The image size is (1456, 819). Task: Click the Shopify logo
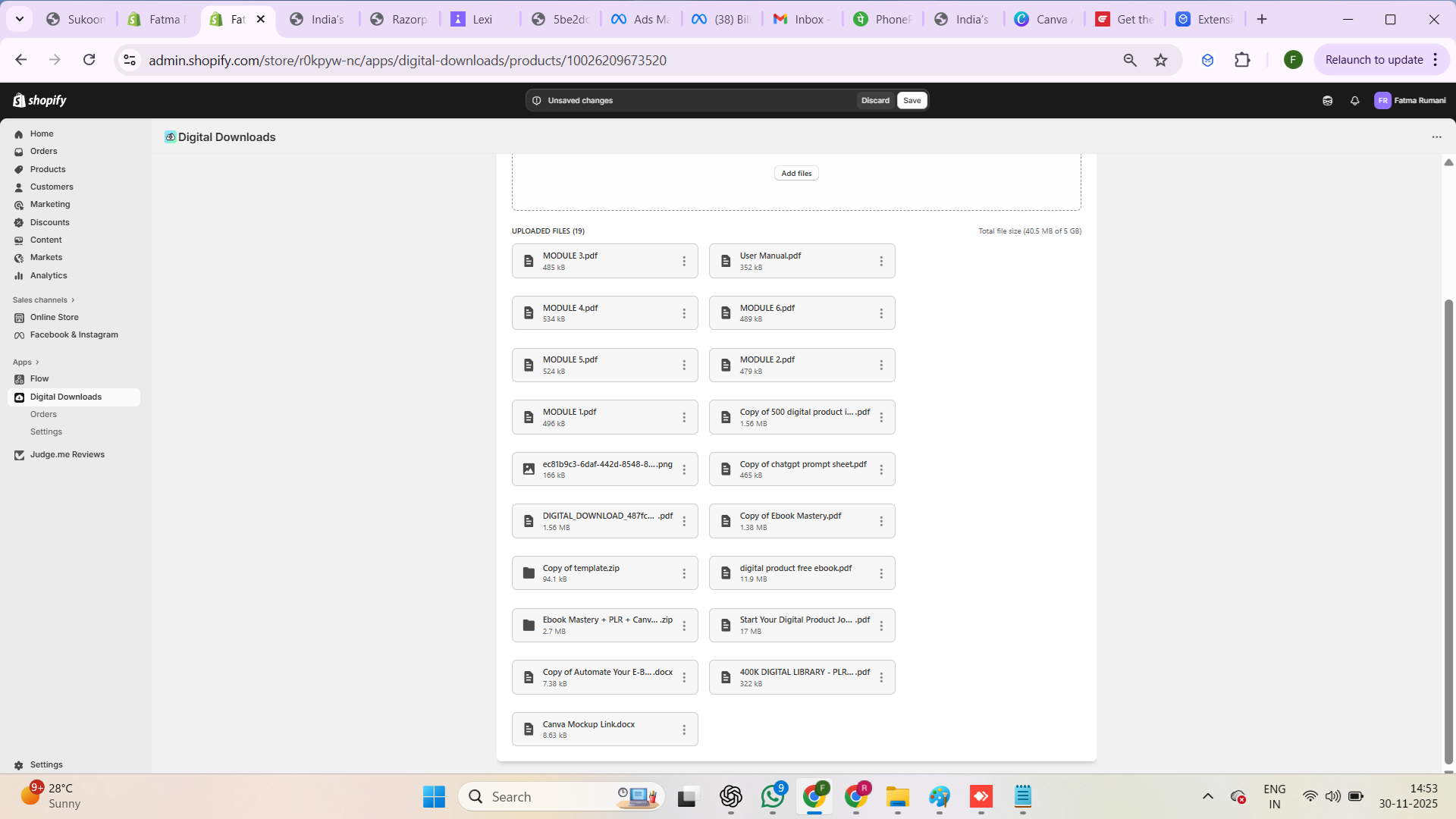pyautogui.click(x=40, y=100)
